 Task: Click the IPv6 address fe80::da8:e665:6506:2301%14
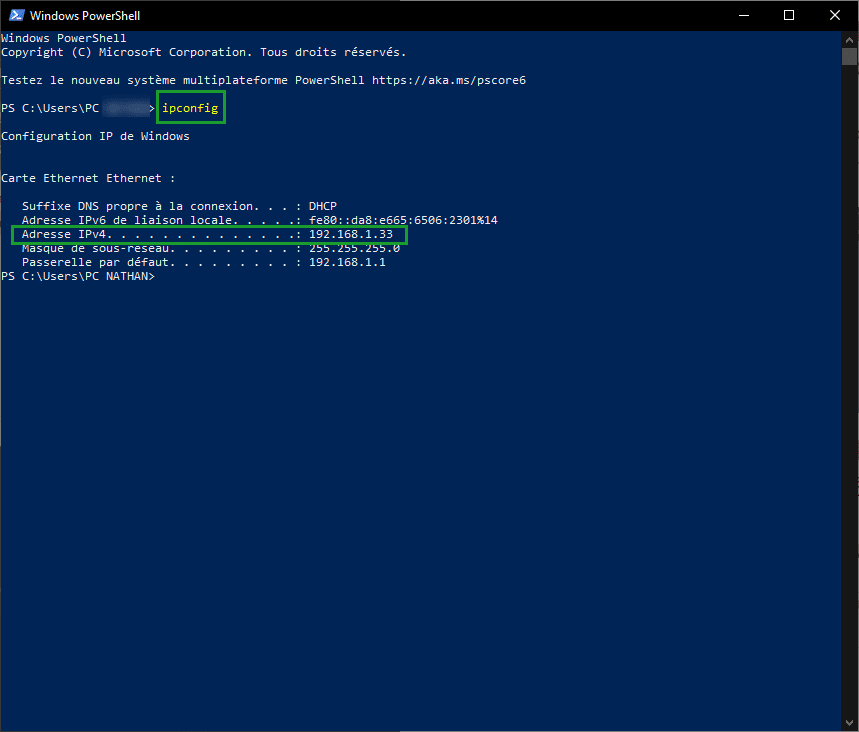[403, 220]
